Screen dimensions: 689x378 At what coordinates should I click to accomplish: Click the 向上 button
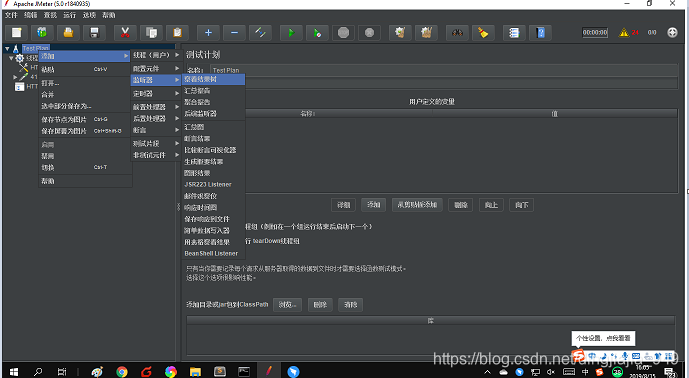coord(491,205)
